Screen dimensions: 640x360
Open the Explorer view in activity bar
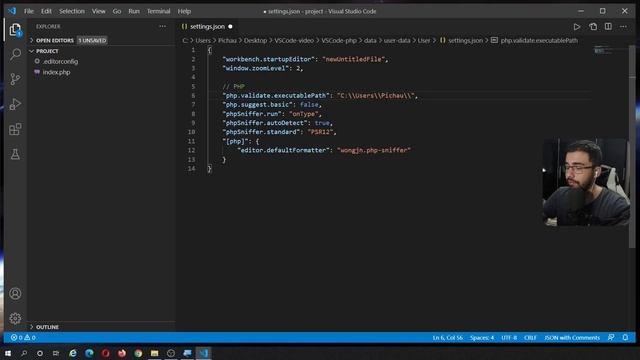(x=15, y=29)
